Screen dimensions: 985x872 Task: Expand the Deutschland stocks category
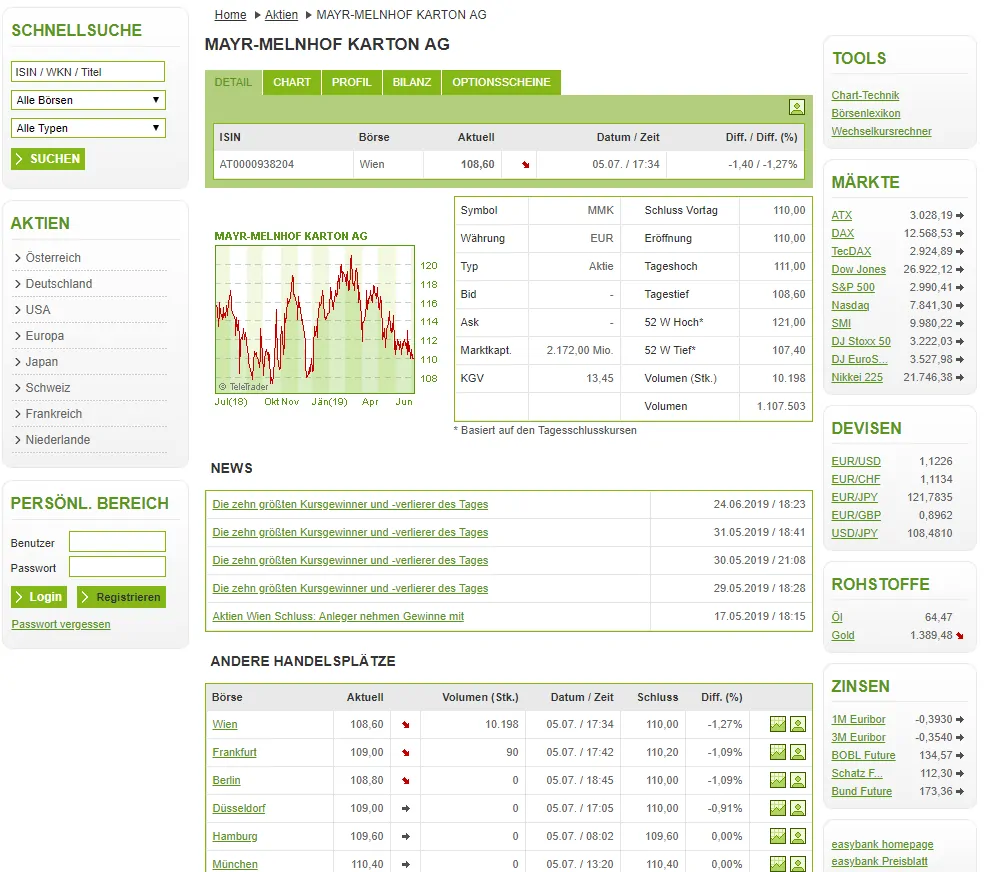pyautogui.click(x=53, y=284)
